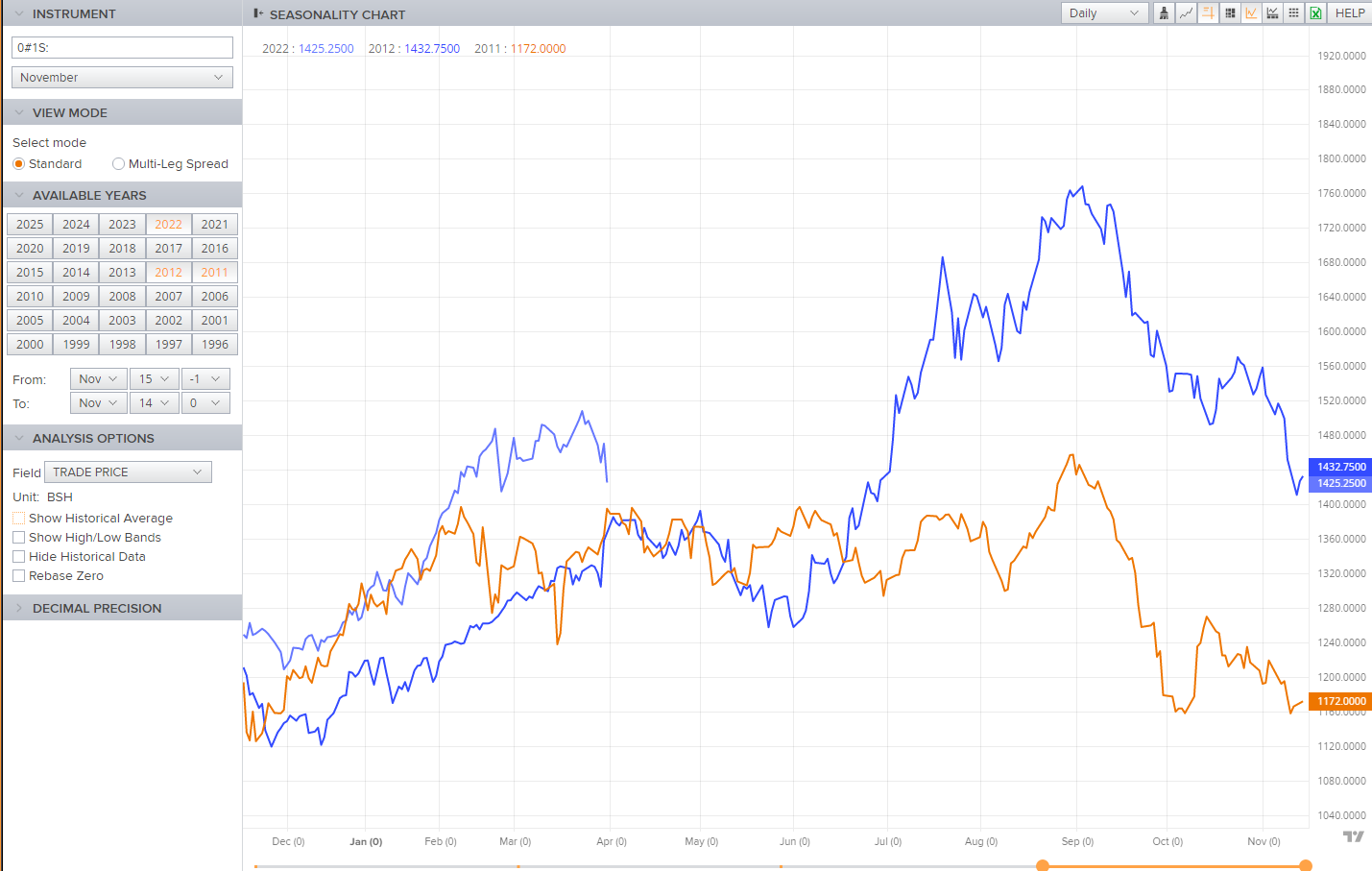Click the line chart style icon
This screenshot has width=1372, height=871.
pos(1187,13)
